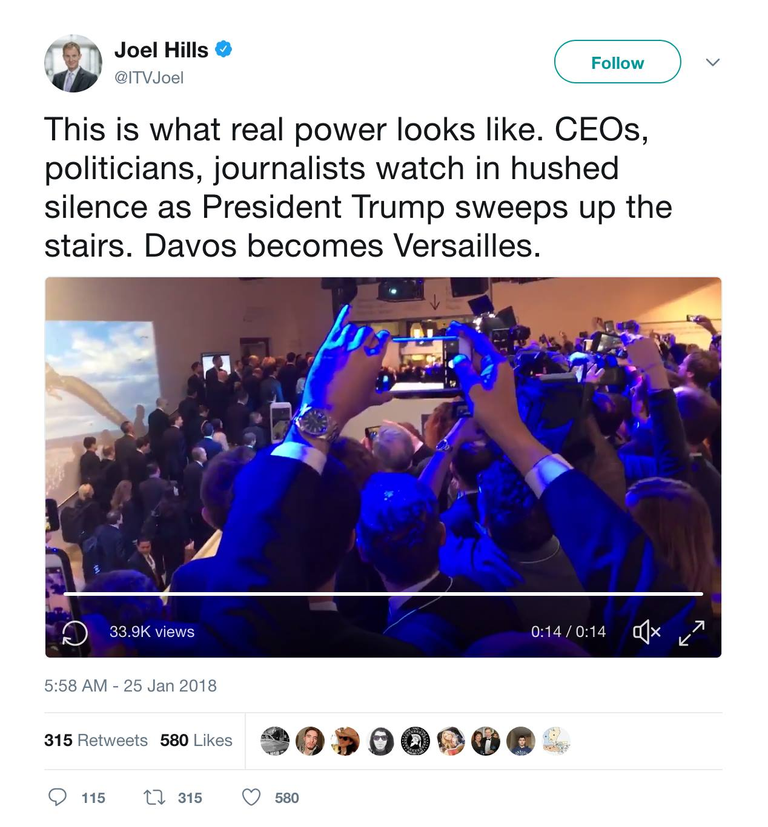
Task: Open the tweet timestamp 25 Jan 2018
Action: (130, 686)
